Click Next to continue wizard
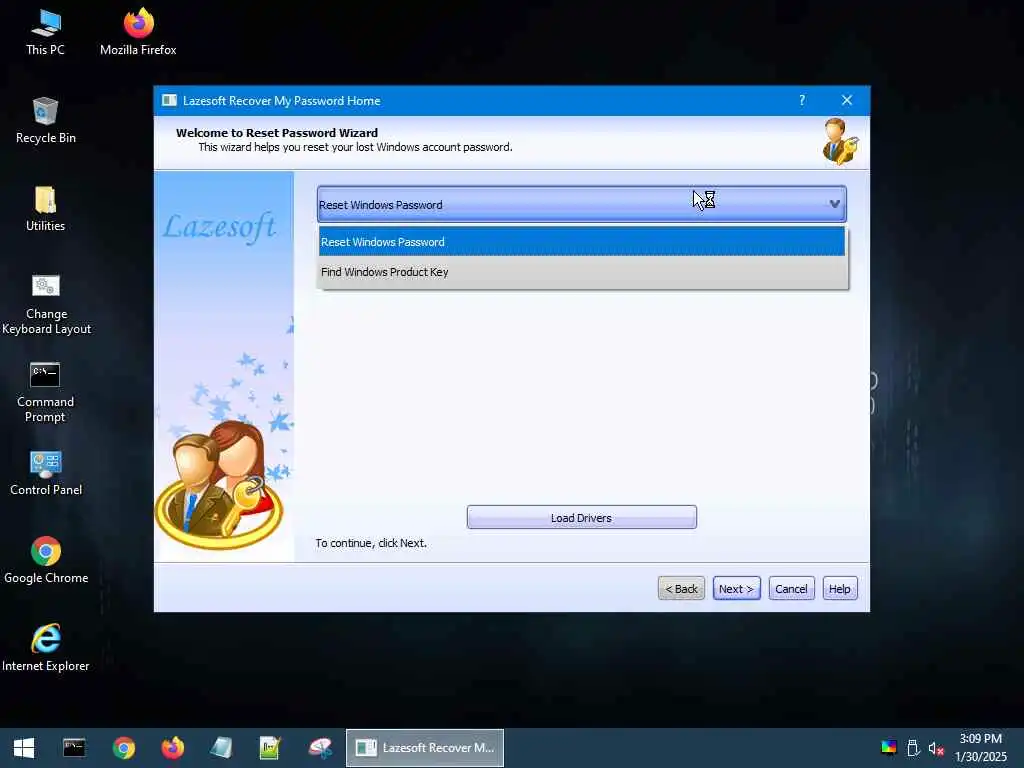The width and height of the screenshot is (1024, 768). pyautogui.click(x=736, y=588)
